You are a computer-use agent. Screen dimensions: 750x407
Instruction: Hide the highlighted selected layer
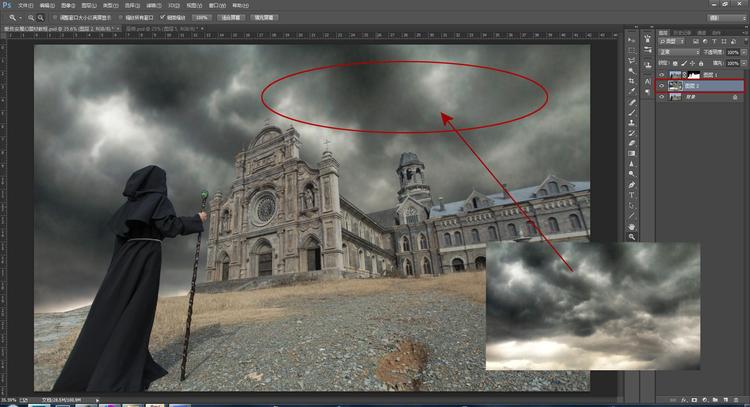662,86
